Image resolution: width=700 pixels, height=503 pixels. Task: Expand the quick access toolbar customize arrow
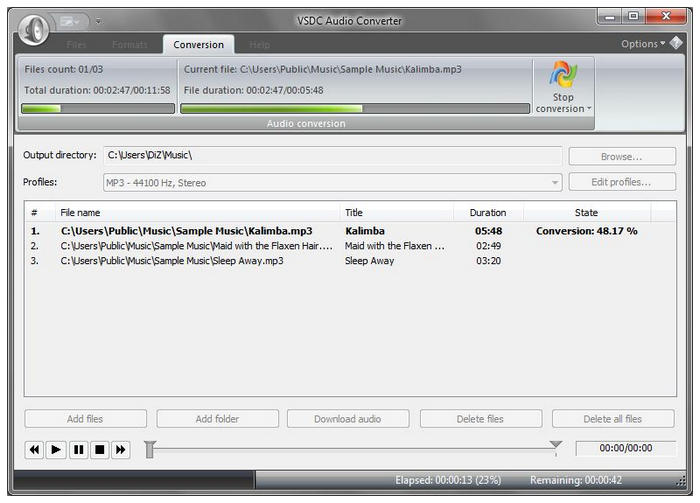click(x=98, y=21)
